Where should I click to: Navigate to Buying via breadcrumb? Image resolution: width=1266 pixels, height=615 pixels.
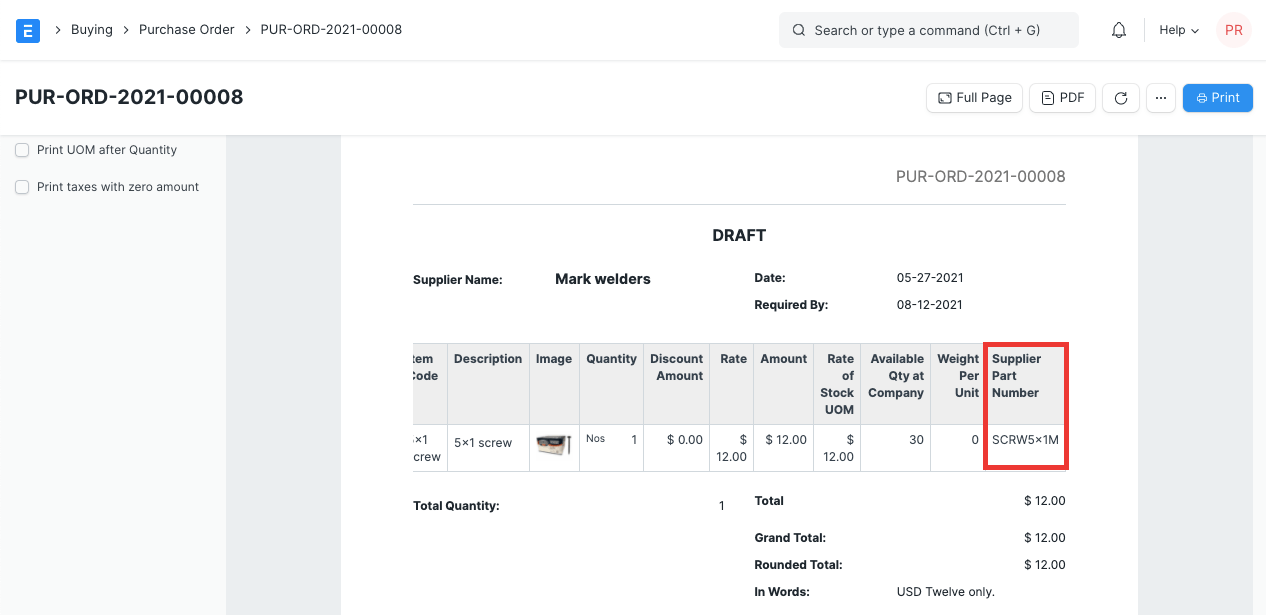[x=92, y=30]
